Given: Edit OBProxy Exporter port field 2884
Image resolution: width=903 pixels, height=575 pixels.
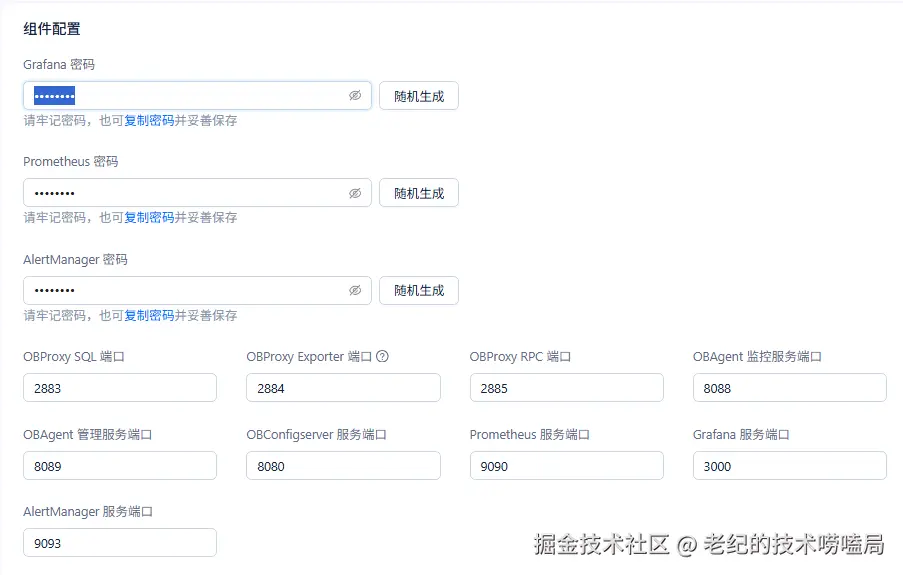Looking at the screenshot, I should 343,388.
